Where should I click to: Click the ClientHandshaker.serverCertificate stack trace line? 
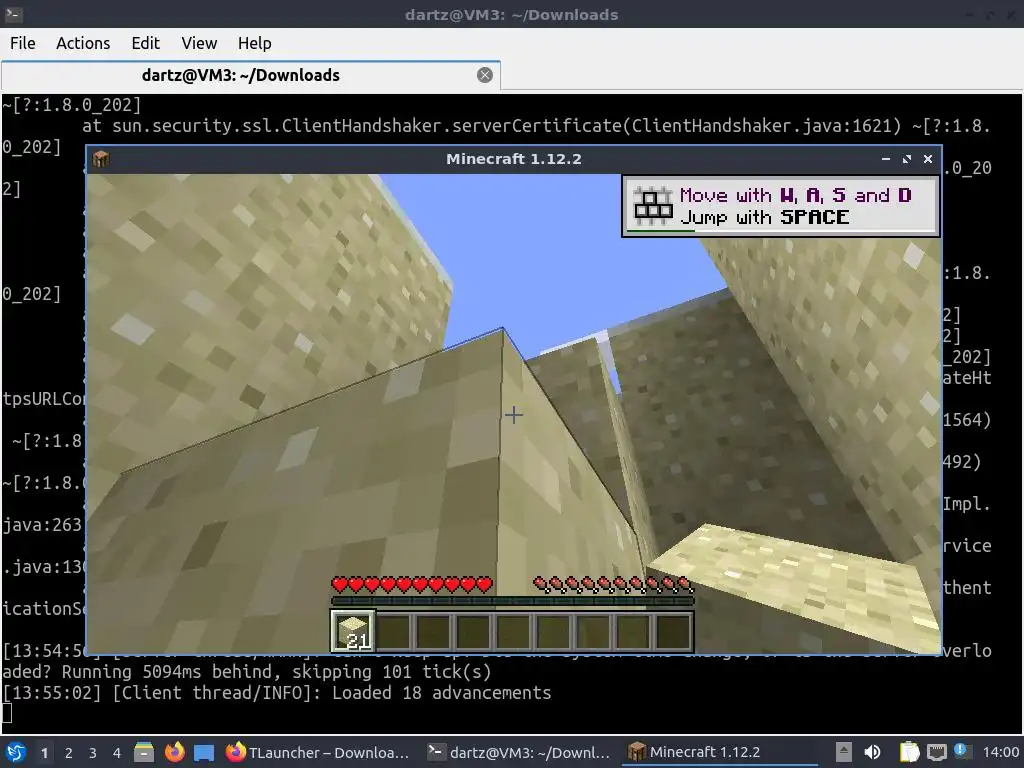tap(537, 126)
